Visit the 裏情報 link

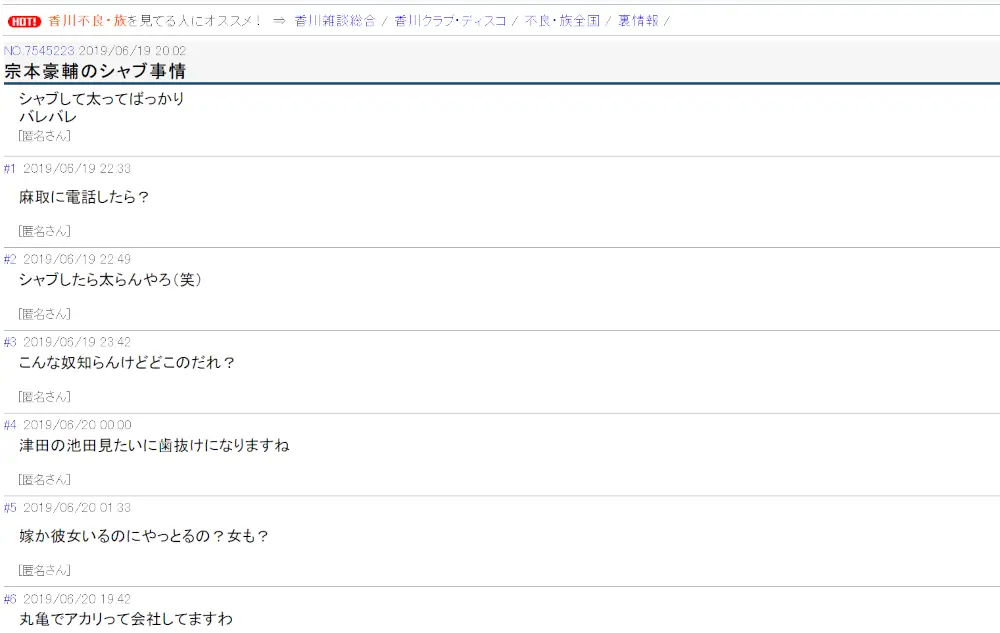(638, 21)
